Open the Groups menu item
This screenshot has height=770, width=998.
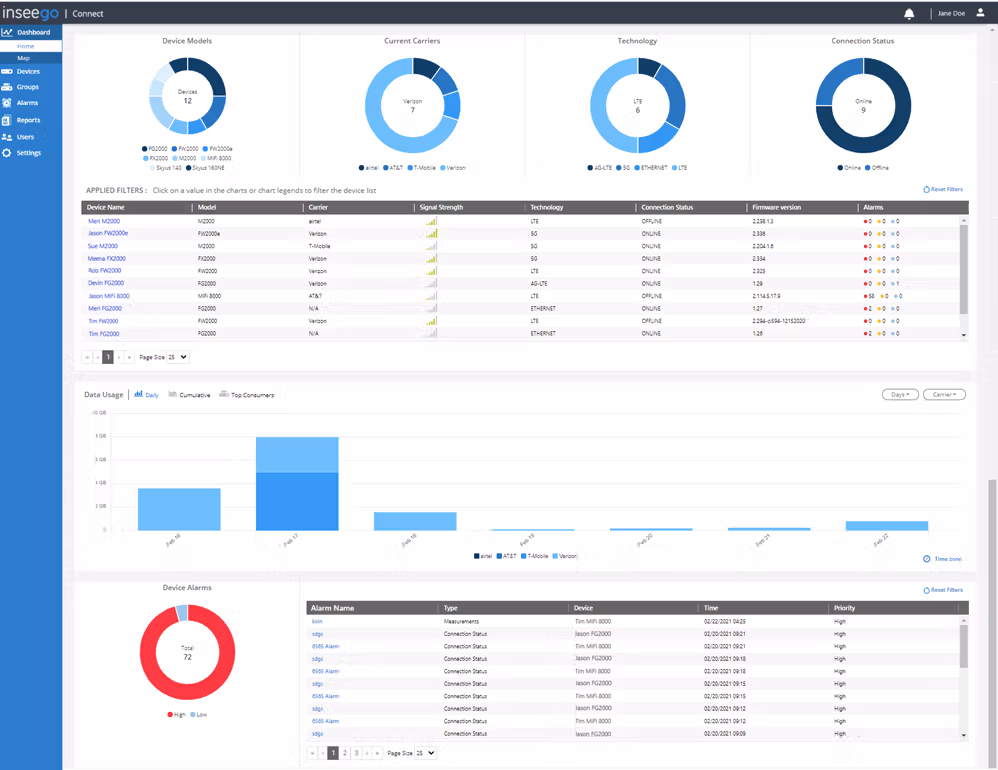[x=27, y=87]
